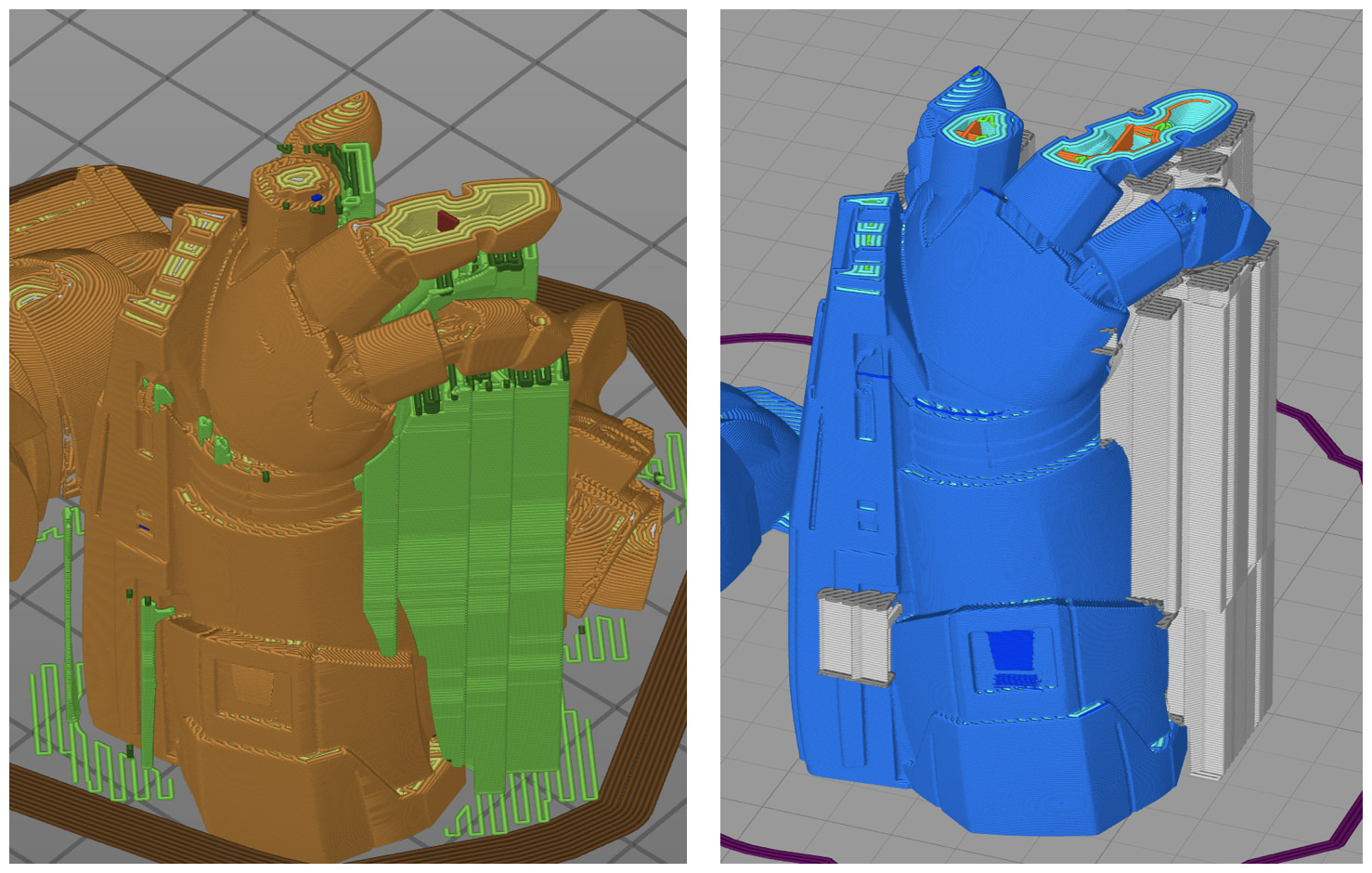
Task: Click the red triangle on orange fingertip layer
Action: [x=447, y=219]
